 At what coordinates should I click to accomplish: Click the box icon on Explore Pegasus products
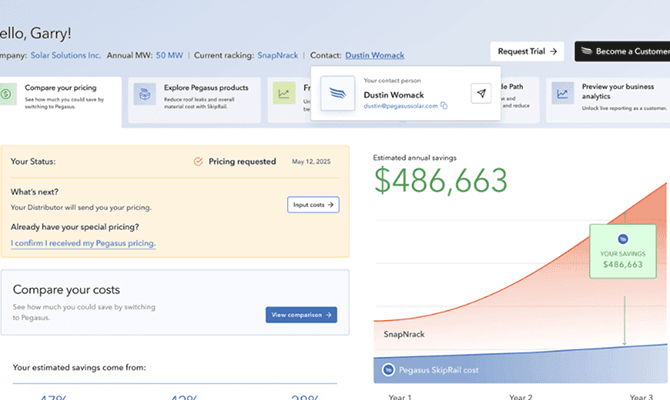[146, 94]
